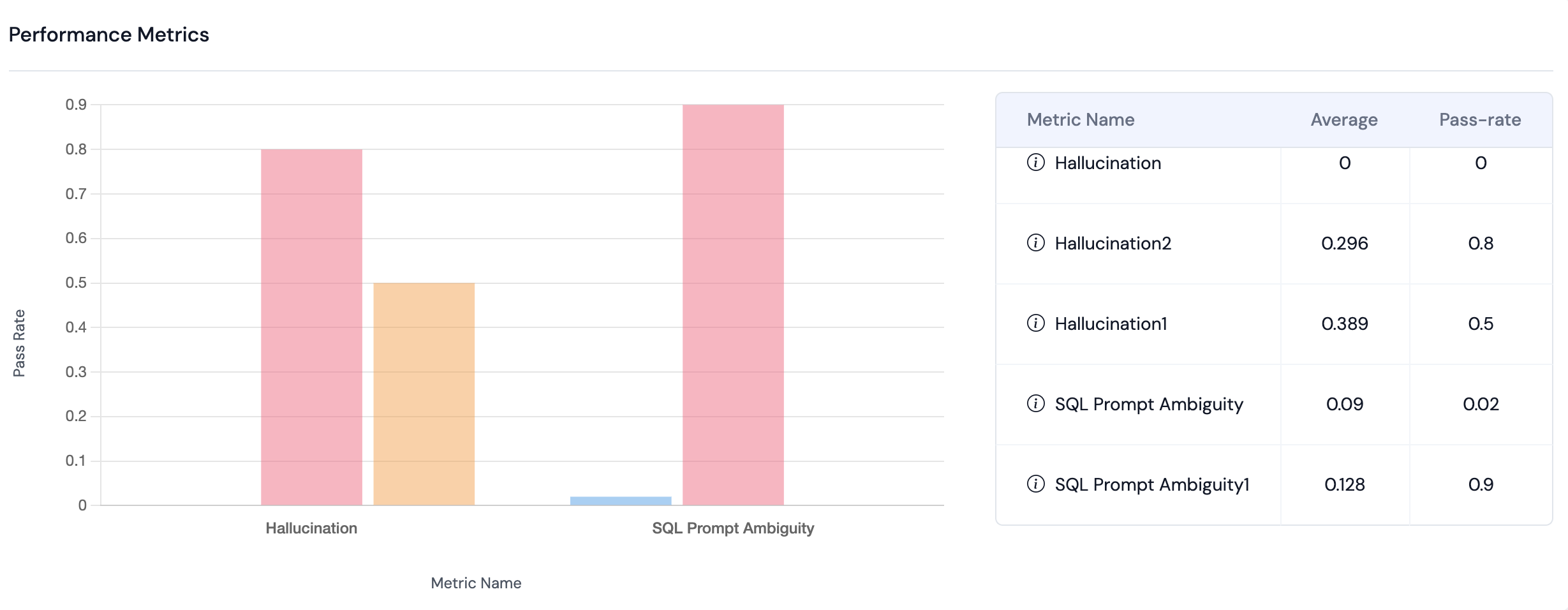Click the info icon beside SQL Prompt Ambiguity
Image resolution: width=1568 pixels, height=610 pixels.
tap(1035, 404)
